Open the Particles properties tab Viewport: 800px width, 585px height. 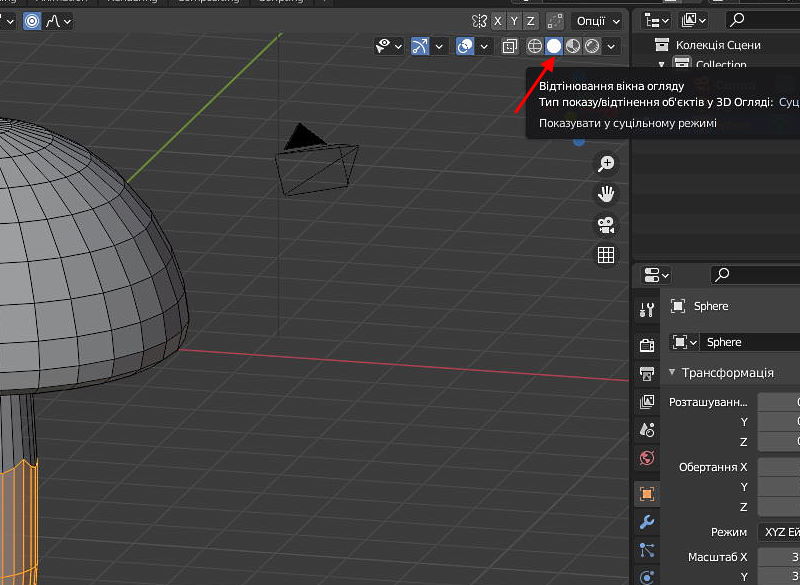click(646, 550)
